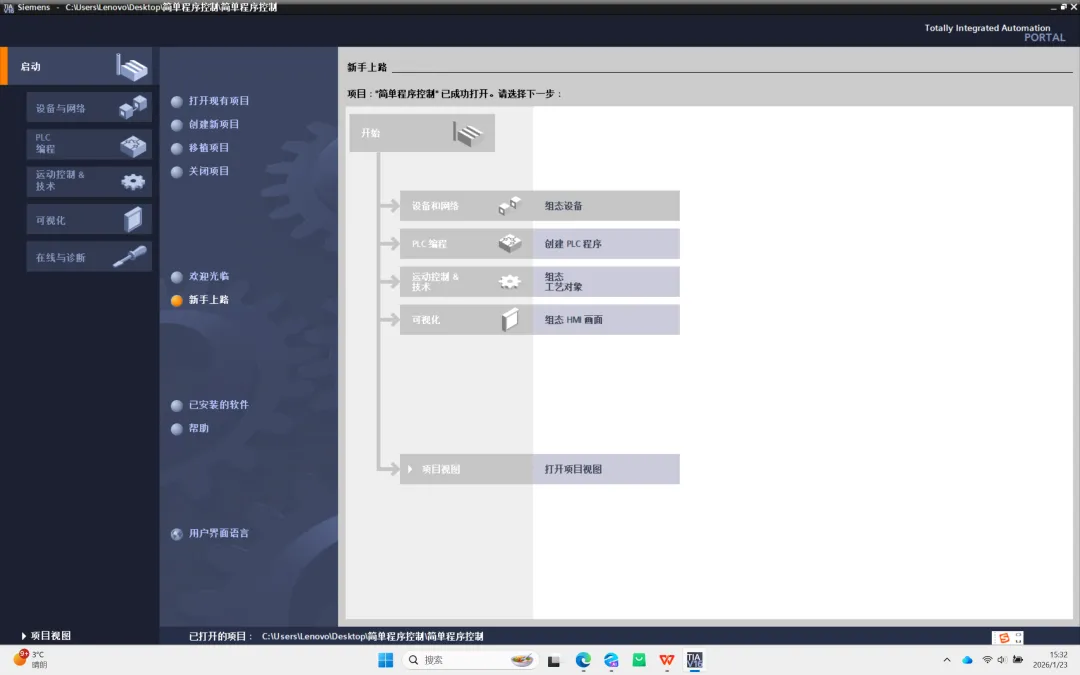The width and height of the screenshot is (1080, 675).
Task: Open the second Edge-style browser icon
Action: [x=611, y=660]
